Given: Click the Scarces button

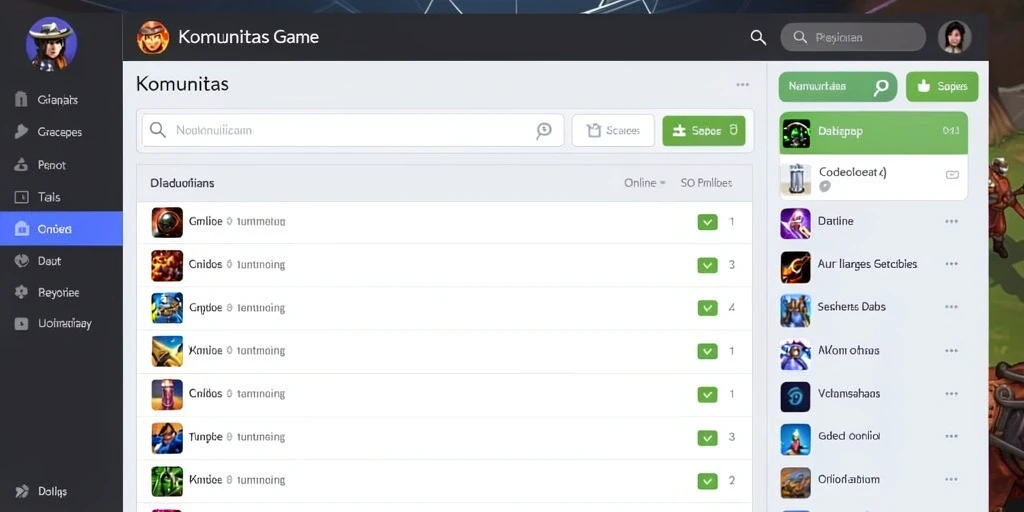Looking at the screenshot, I should (x=613, y=131).
